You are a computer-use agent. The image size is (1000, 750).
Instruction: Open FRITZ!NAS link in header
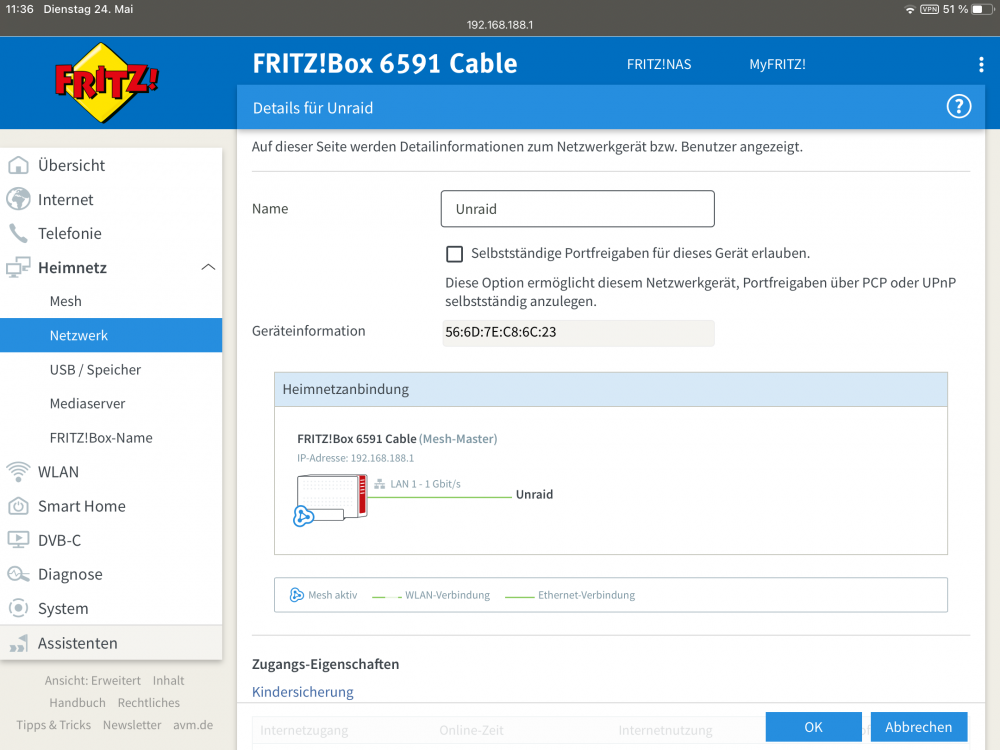[659, 64]
